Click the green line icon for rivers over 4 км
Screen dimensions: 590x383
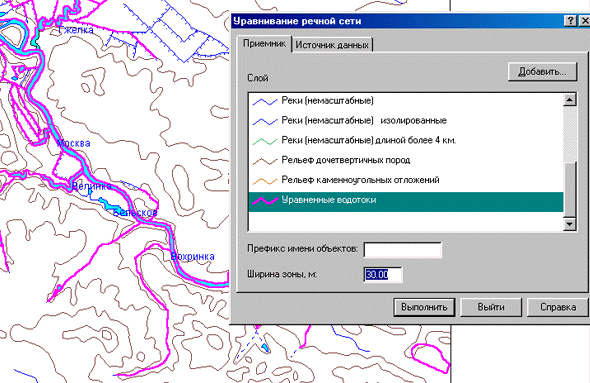click(x=265, y=141)
